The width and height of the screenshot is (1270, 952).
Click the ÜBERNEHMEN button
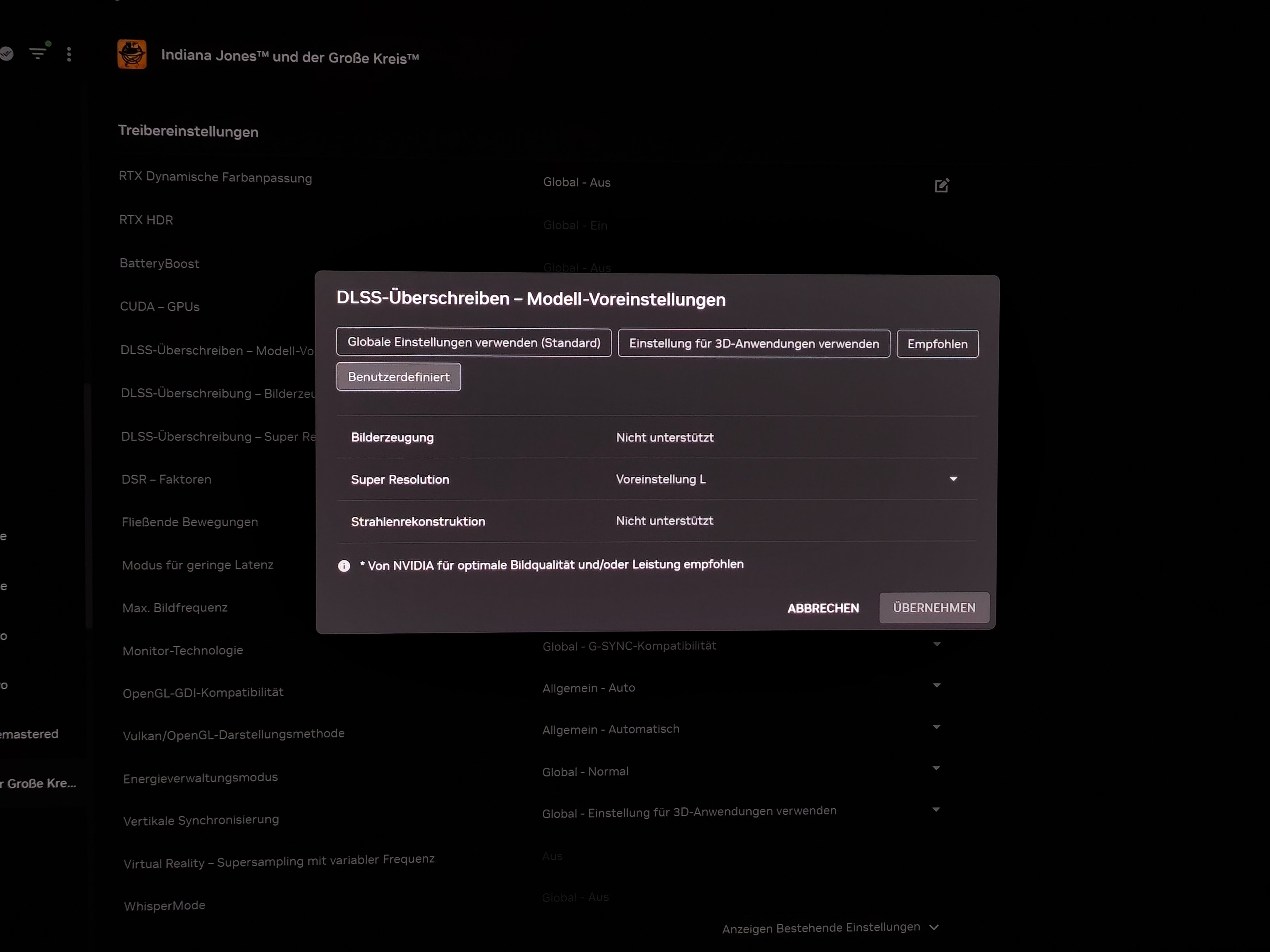[x=934, y=608]
